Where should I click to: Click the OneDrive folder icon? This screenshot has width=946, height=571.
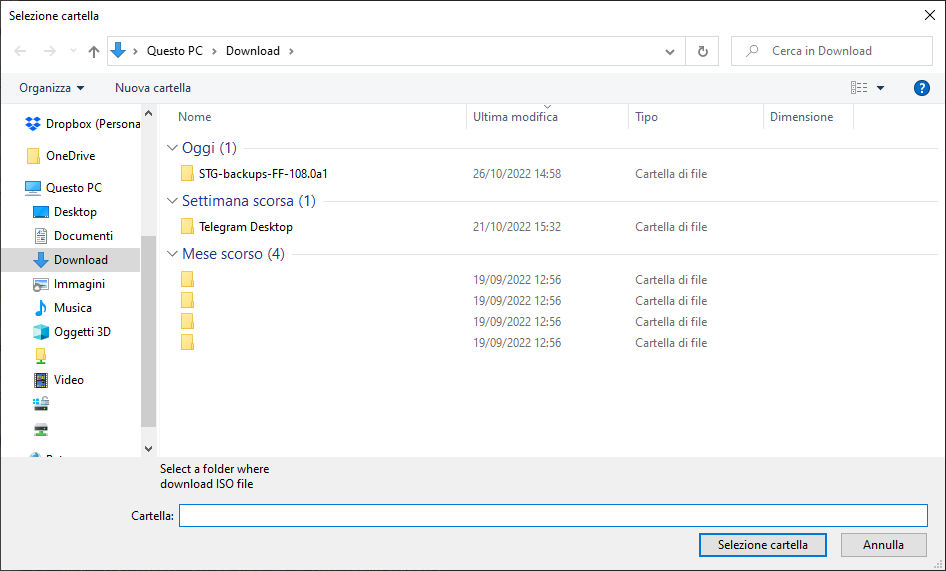click(33, 156)
